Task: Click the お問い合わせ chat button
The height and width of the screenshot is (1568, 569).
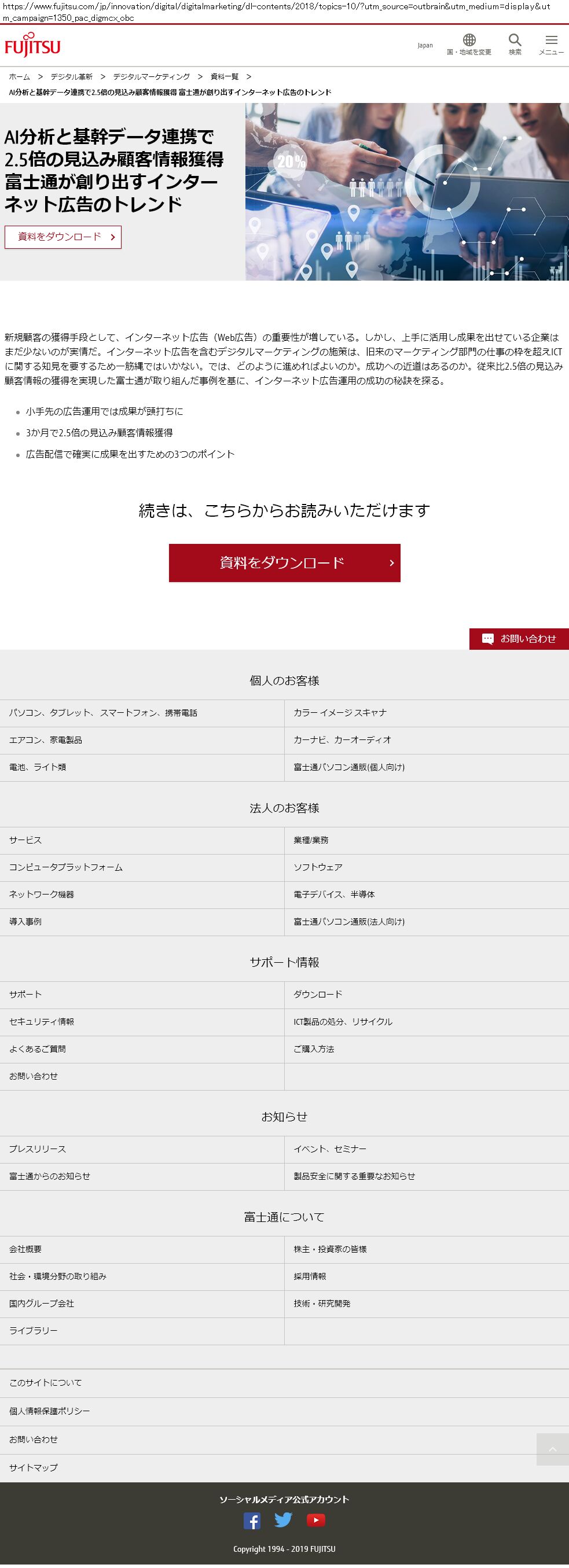Action: click(x=519, y=639)
